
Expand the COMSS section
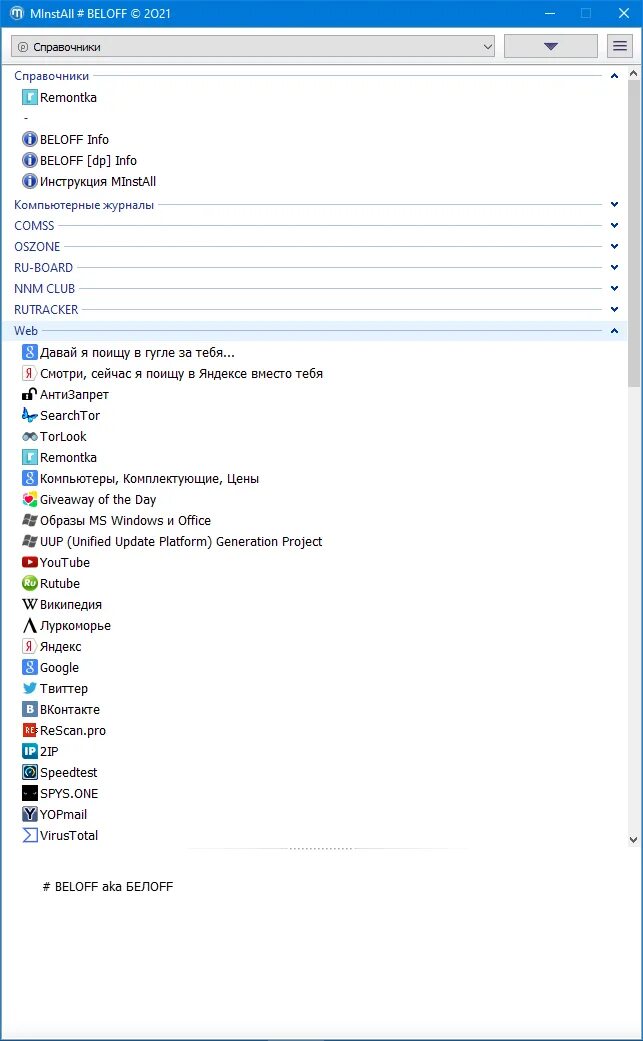click(614, 226)
